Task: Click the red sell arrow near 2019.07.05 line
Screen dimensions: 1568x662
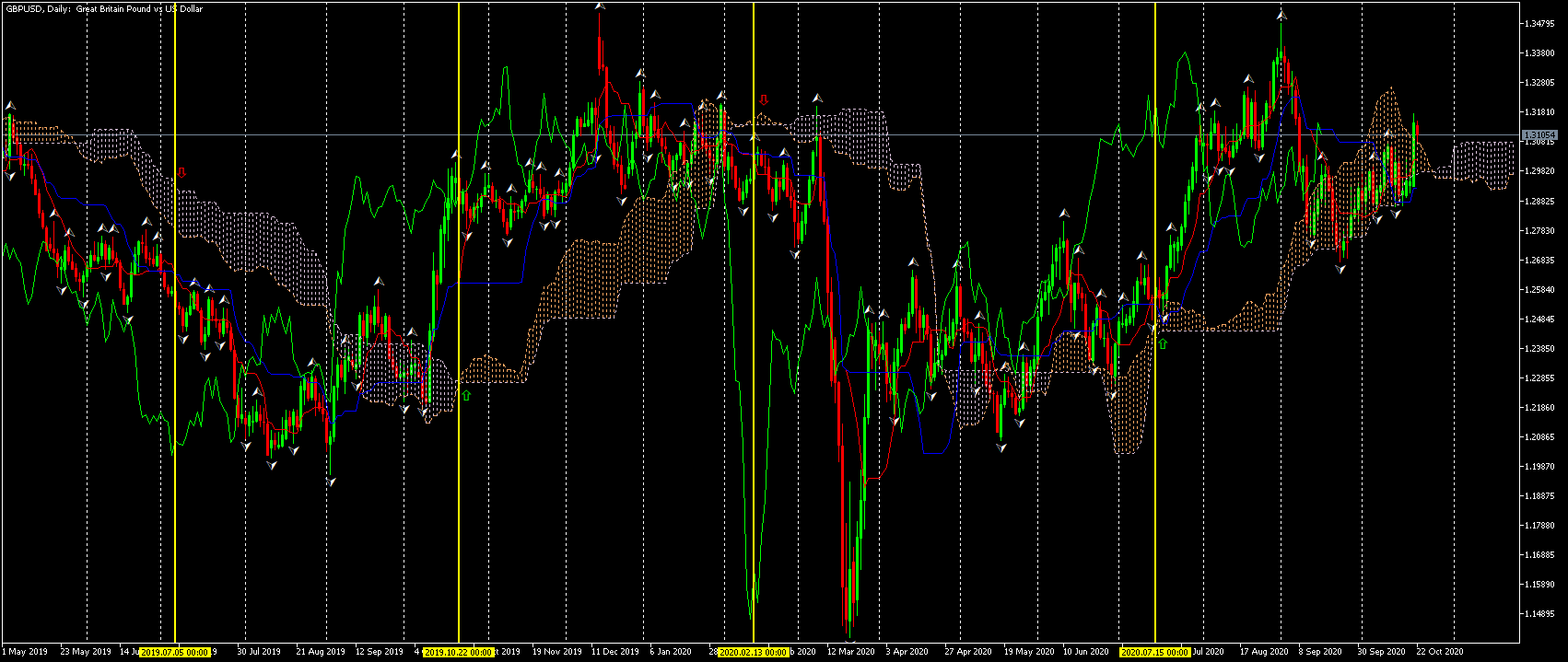Action: click(181, 172)
